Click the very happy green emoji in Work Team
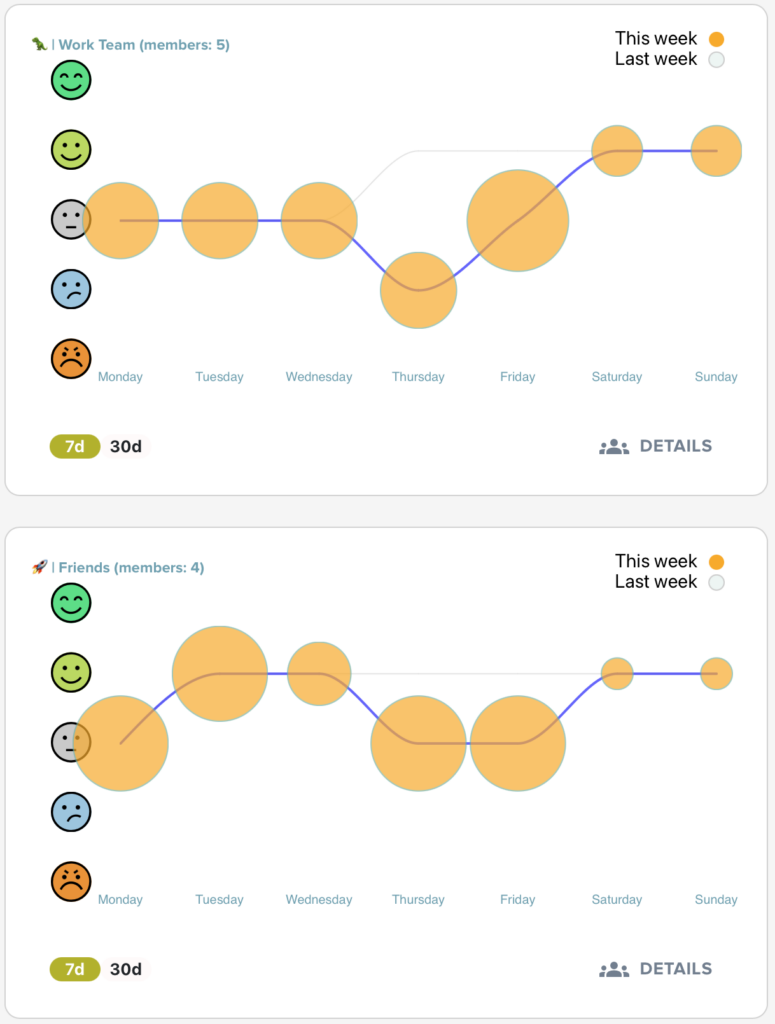This screenshot has height=1024, width=775. pos(71,80)
